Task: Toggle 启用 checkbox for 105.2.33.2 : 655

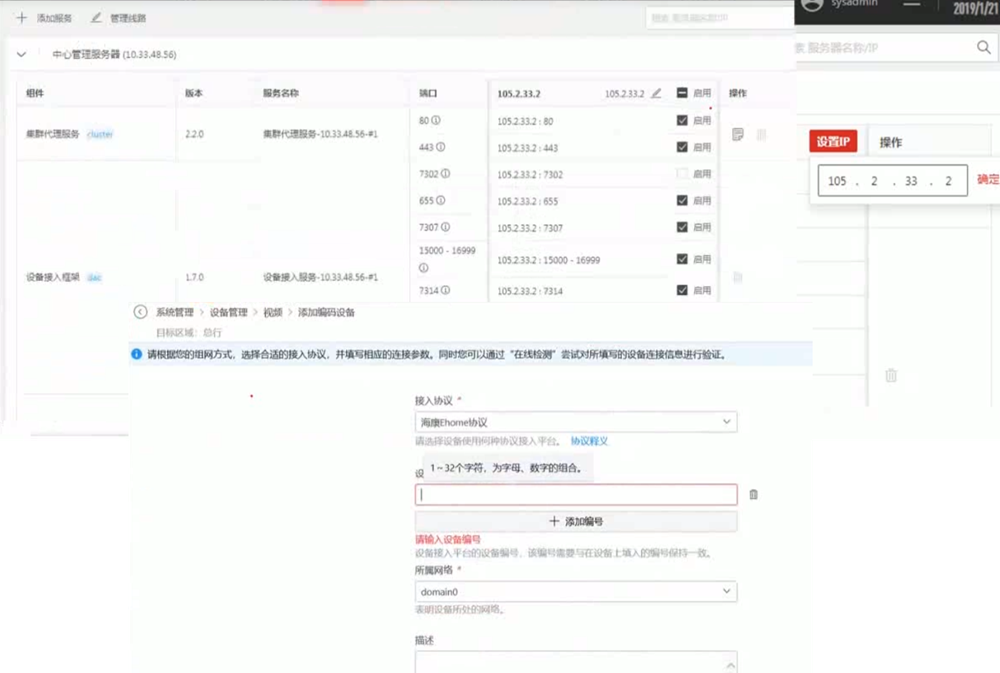Action: [x=682, y=200]
